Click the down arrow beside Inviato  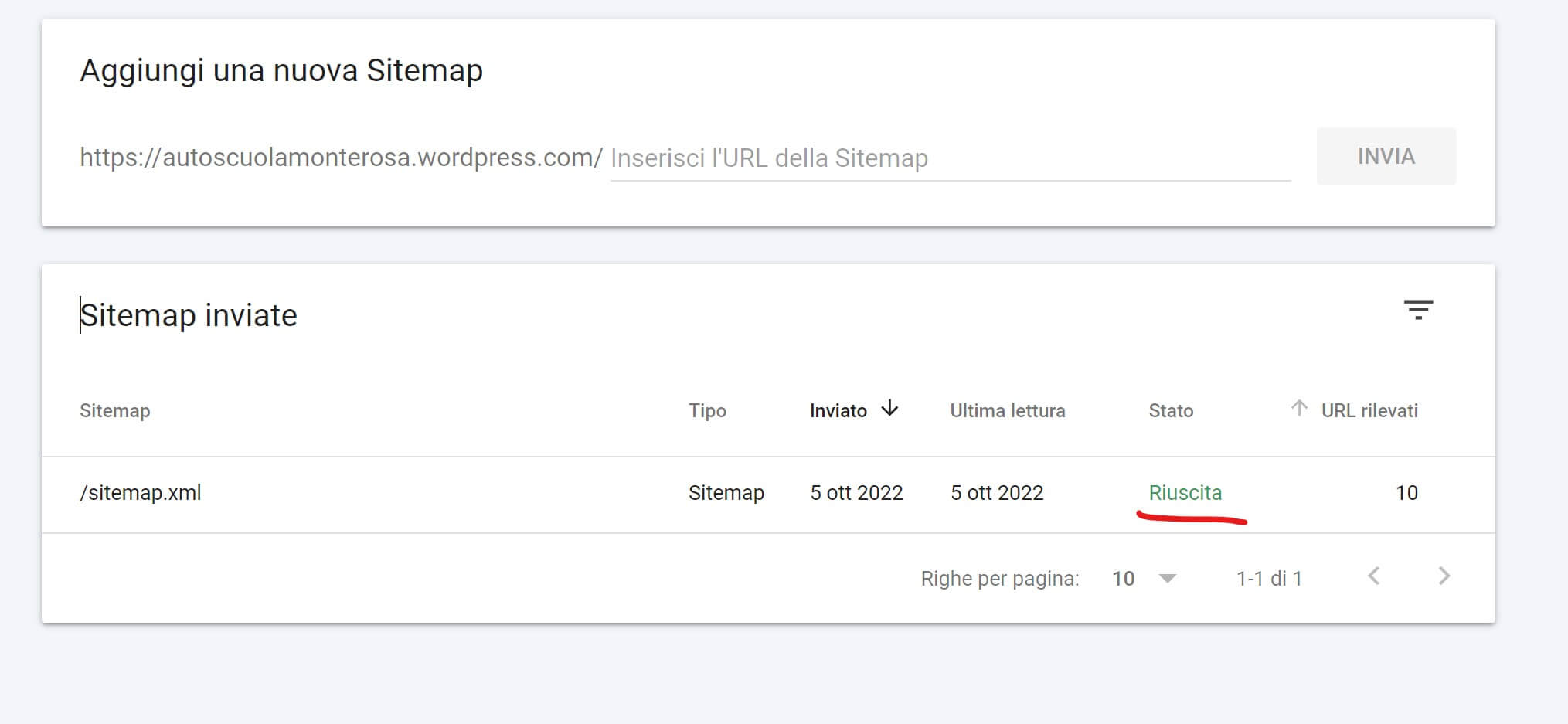889,409
